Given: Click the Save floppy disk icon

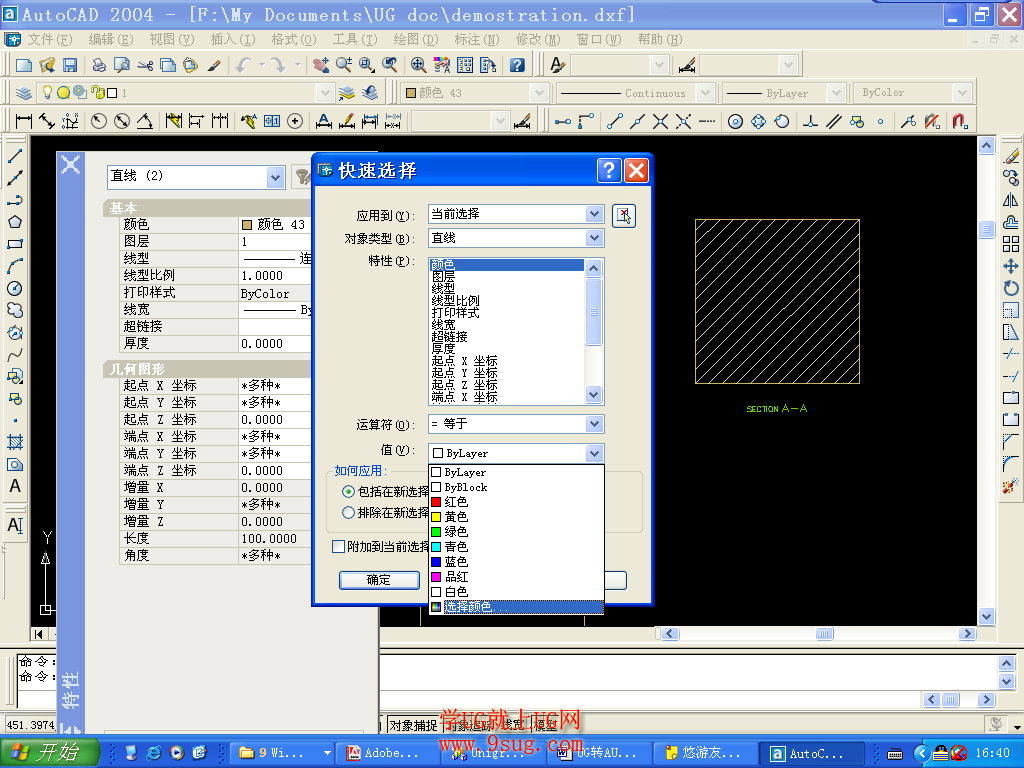Looking at the screenshot, I should click(70, 65).
